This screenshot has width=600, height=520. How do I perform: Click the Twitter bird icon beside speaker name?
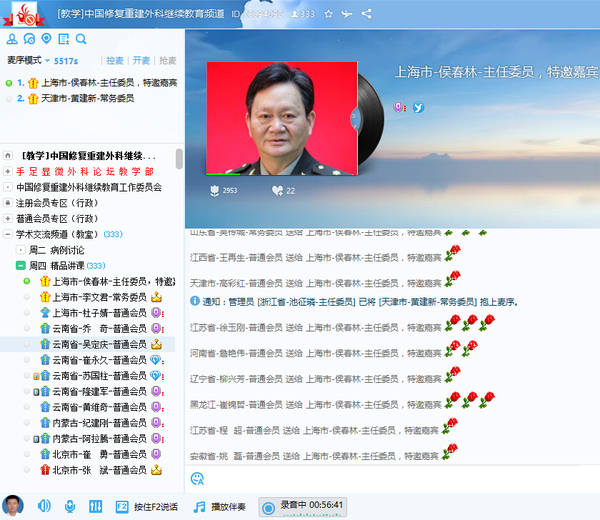pos(419,107)
